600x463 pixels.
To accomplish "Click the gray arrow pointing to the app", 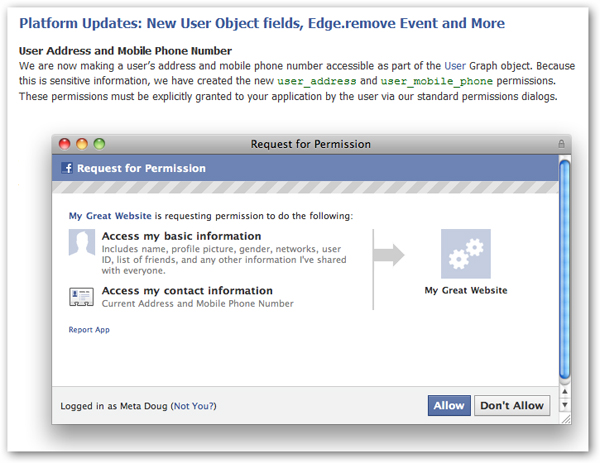I will click(389, 255).
